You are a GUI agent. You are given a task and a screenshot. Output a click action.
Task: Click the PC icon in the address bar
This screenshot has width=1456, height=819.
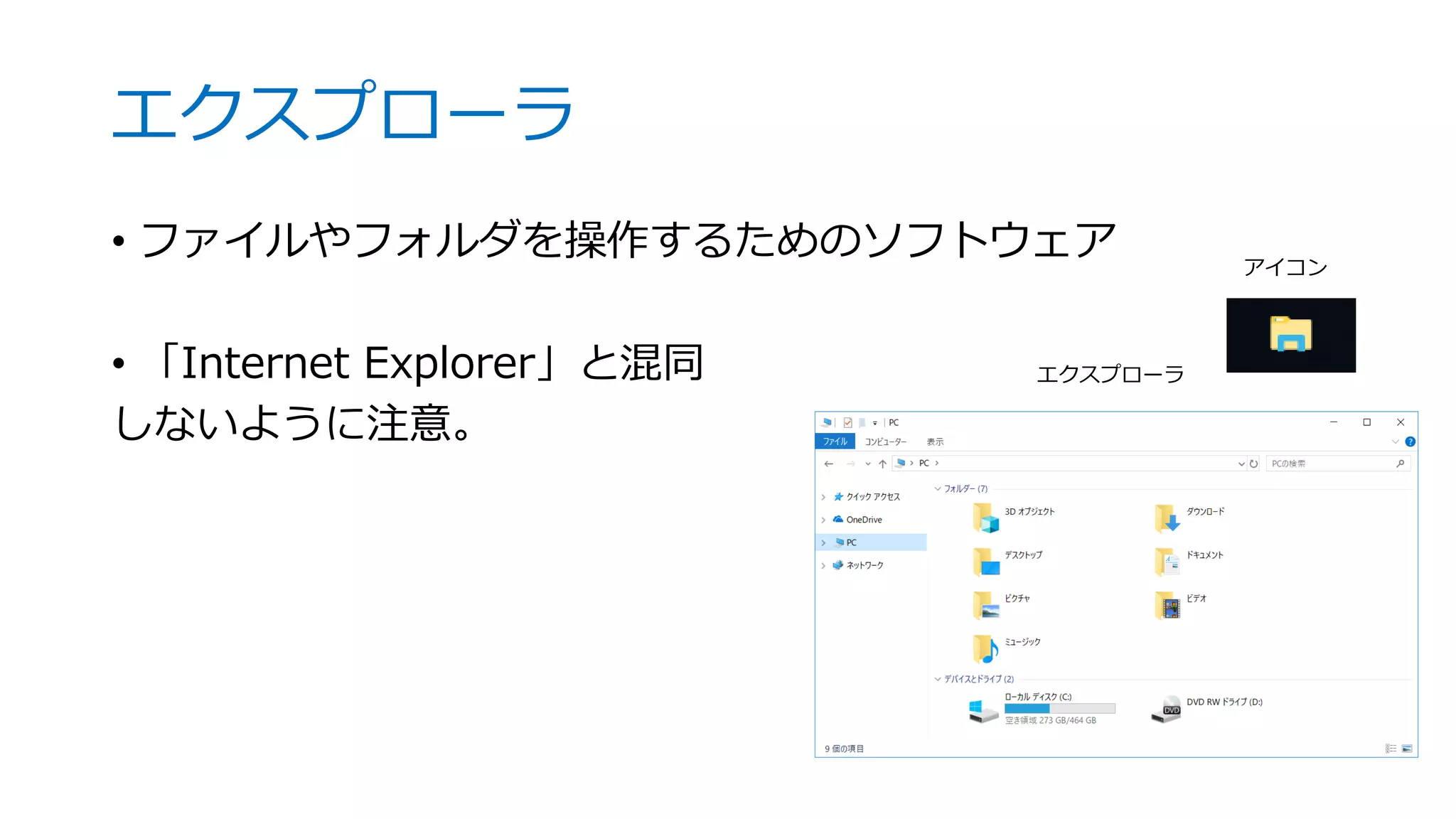[x=901, y=463]
